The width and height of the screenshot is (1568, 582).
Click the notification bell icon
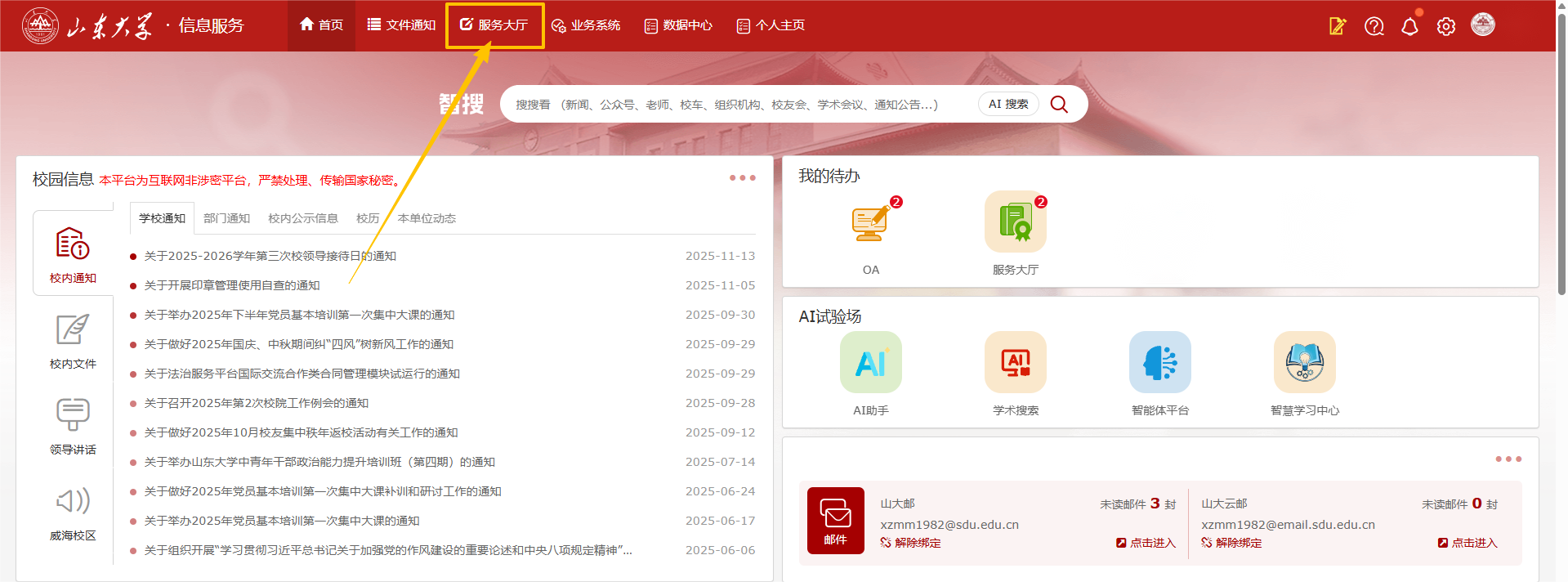[1409, 26]
